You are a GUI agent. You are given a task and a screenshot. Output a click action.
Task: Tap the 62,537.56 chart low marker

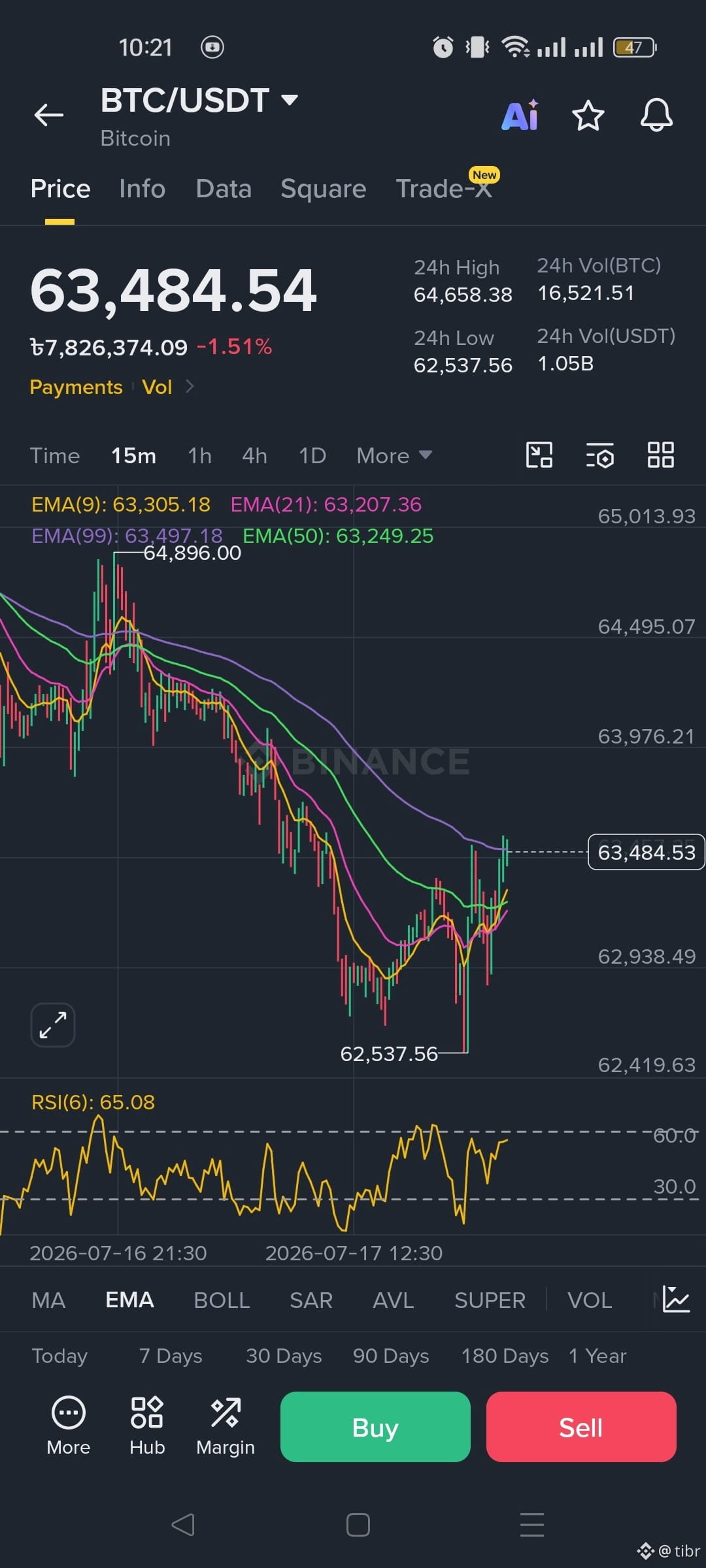[x=389, y=1054]
